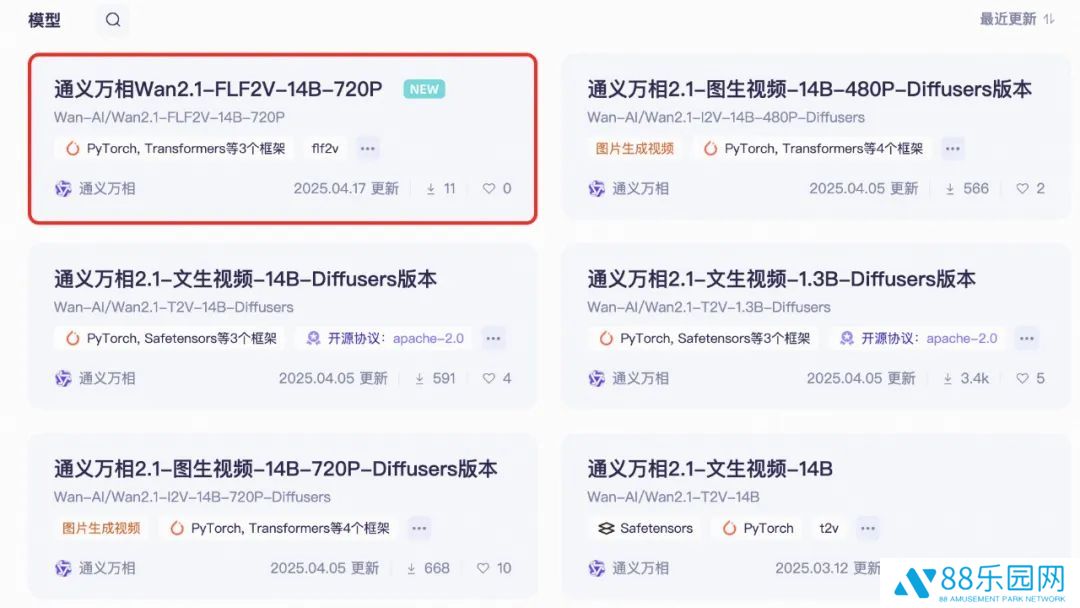Select 图片生成视频 tag on the 480P-Diffusers card

(635, 149)
